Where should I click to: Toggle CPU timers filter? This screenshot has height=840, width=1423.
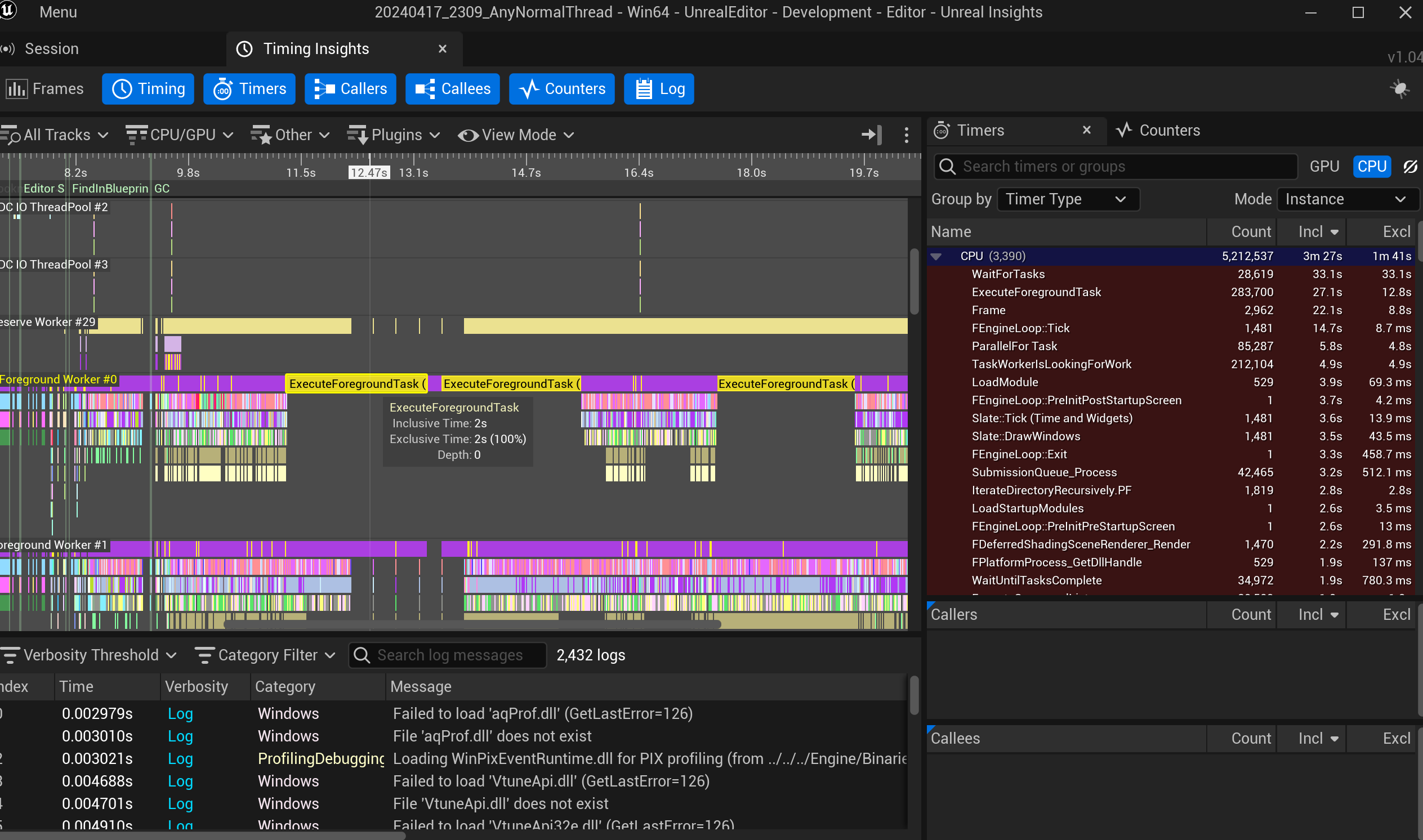pyautogui.click(x=1372, y=167)
